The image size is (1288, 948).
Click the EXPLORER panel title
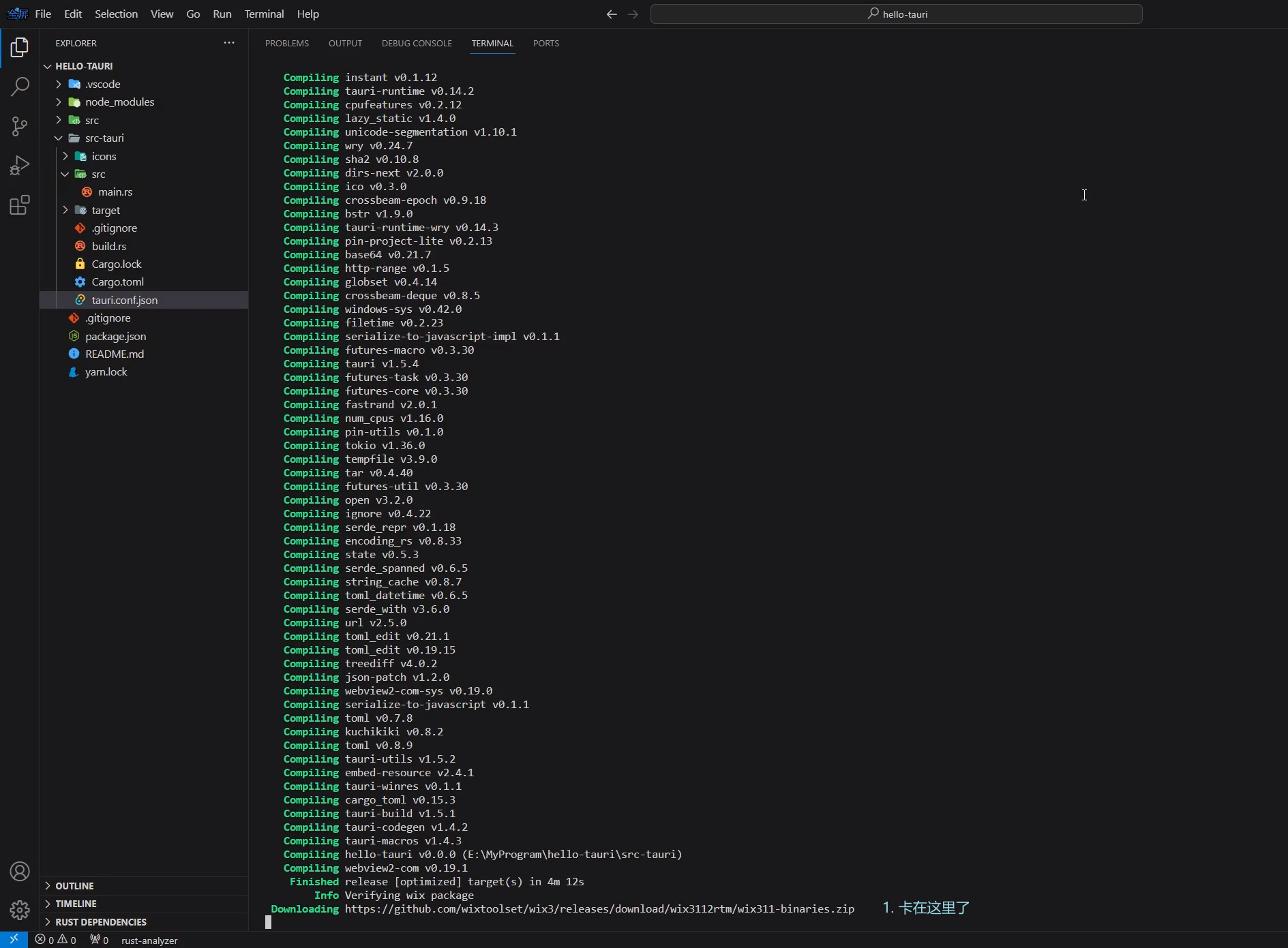point(76,43)
